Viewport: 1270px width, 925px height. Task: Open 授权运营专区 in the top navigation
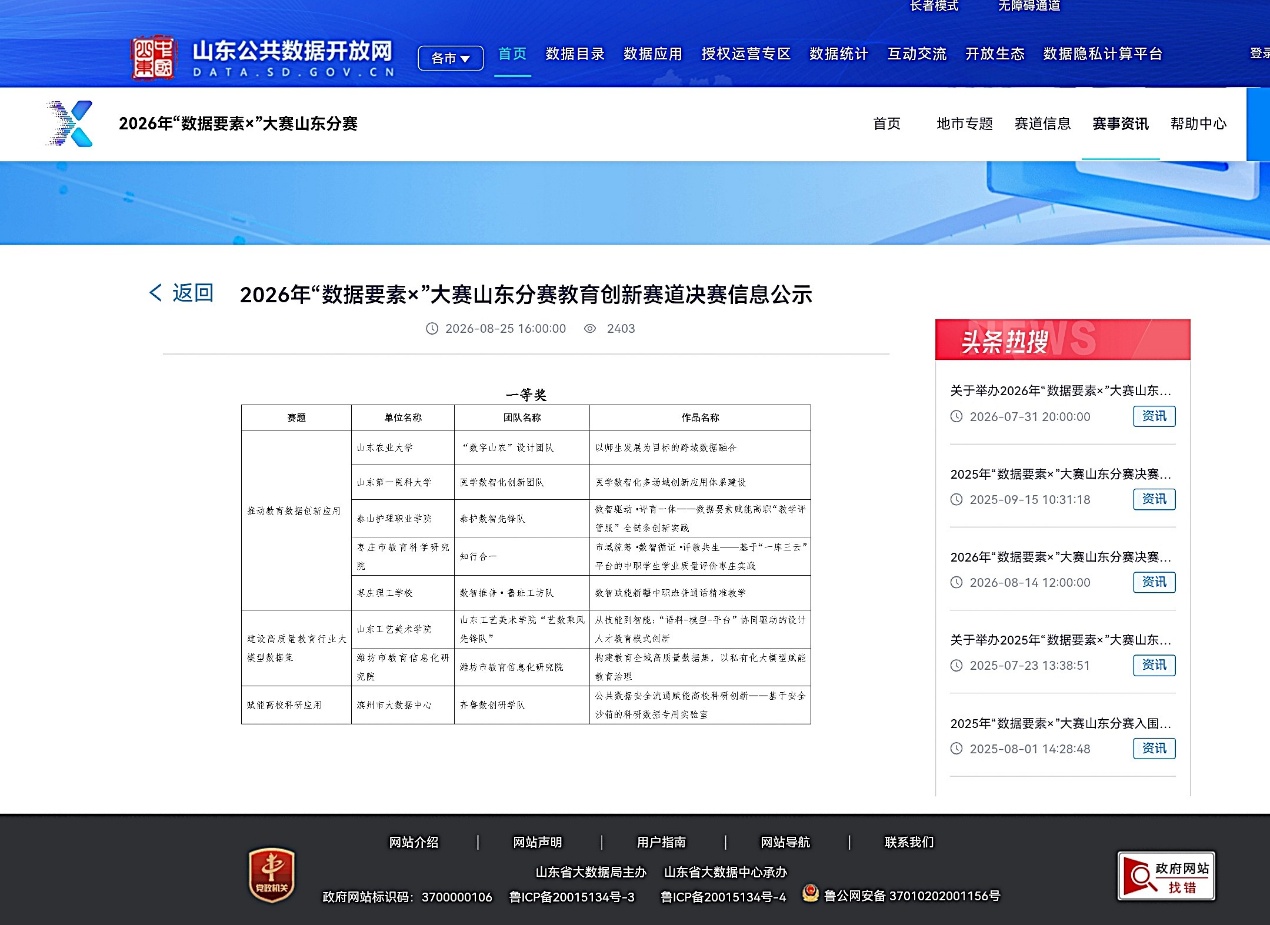[746, 54]
